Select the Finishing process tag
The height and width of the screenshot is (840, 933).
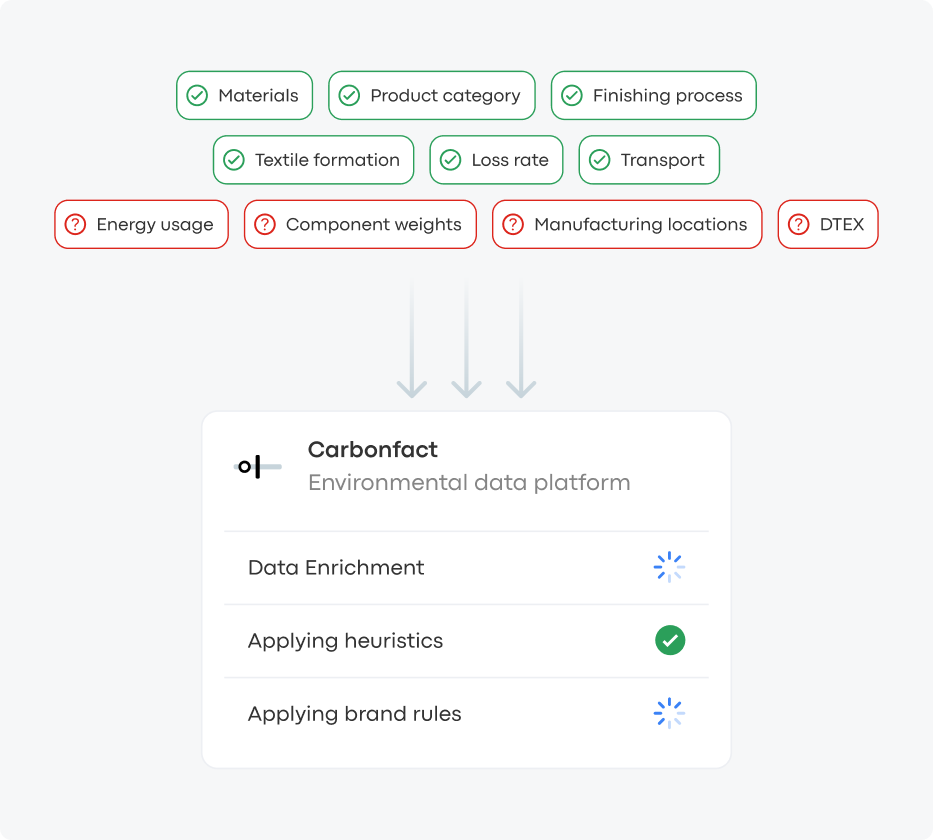[653, 95]
